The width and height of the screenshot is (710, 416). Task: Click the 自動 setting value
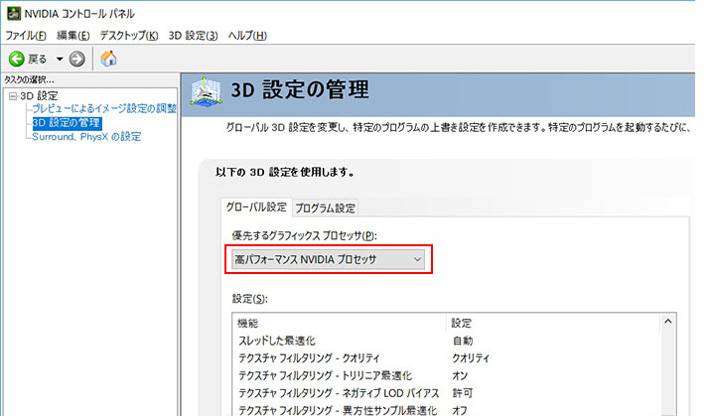(x=462, y=340)
